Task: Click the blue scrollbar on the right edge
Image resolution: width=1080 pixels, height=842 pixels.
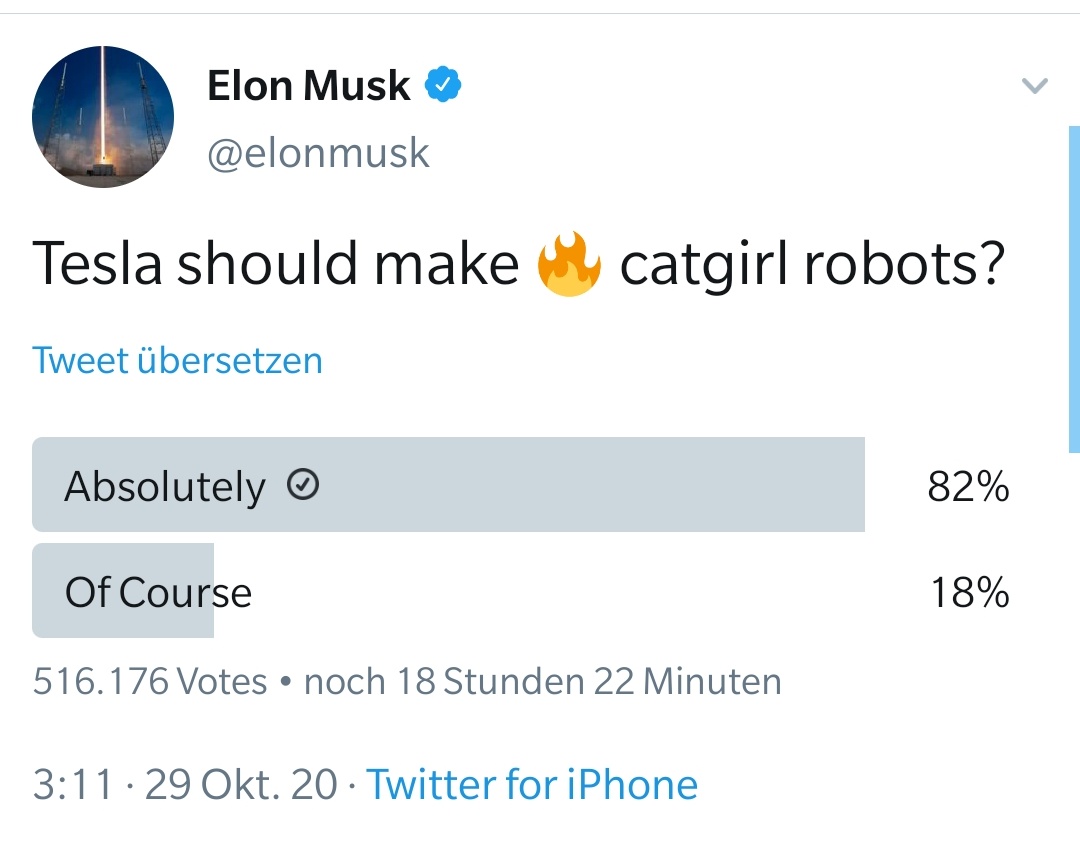Action: [x=1073, y=290]
